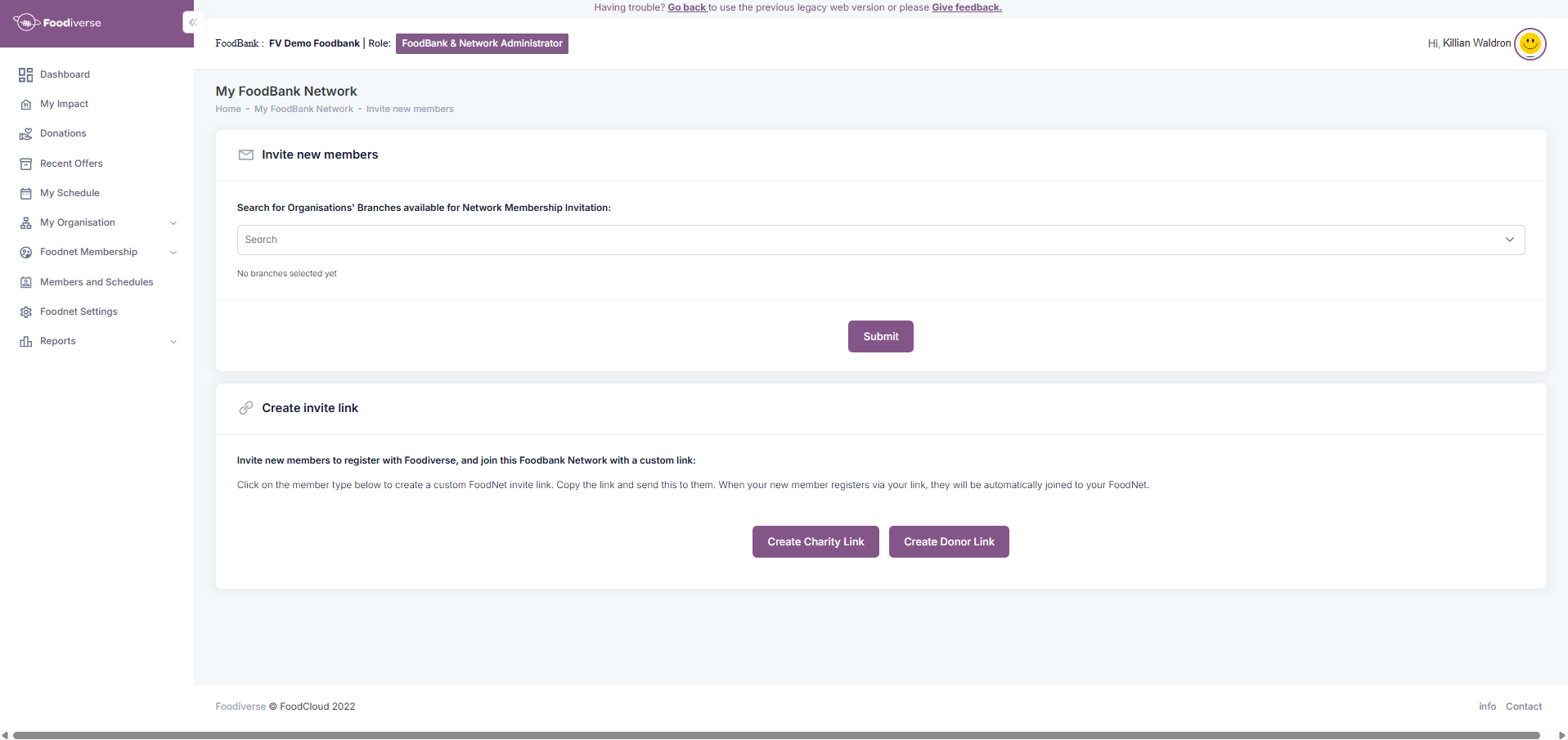Click the Create Donor Link button

pos(949,541)
